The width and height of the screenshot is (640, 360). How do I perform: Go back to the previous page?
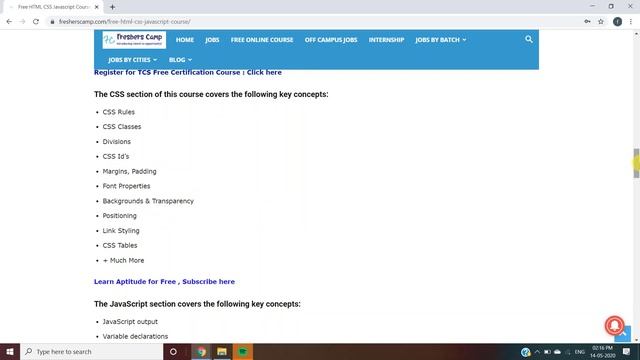tap(9, 22)
